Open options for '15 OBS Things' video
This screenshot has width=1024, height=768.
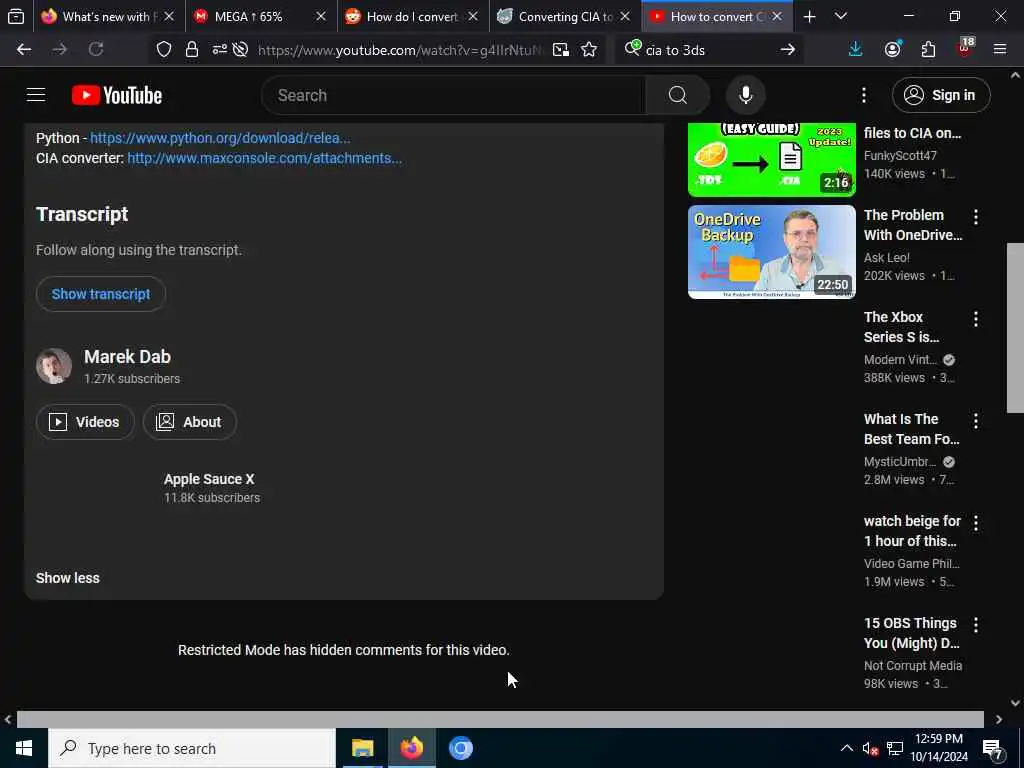pos(976,624)
